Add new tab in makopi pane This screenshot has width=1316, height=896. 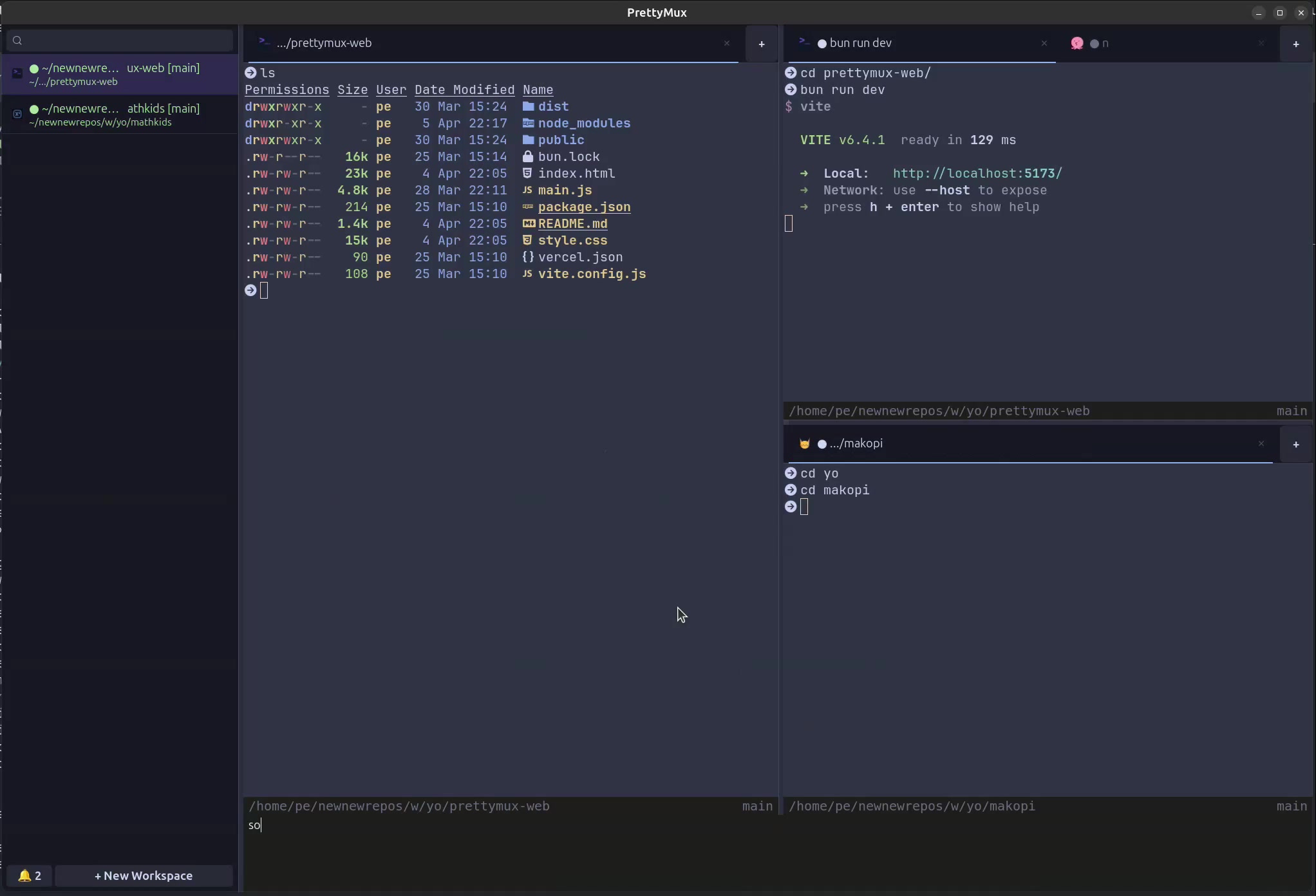coord(1296,444)
